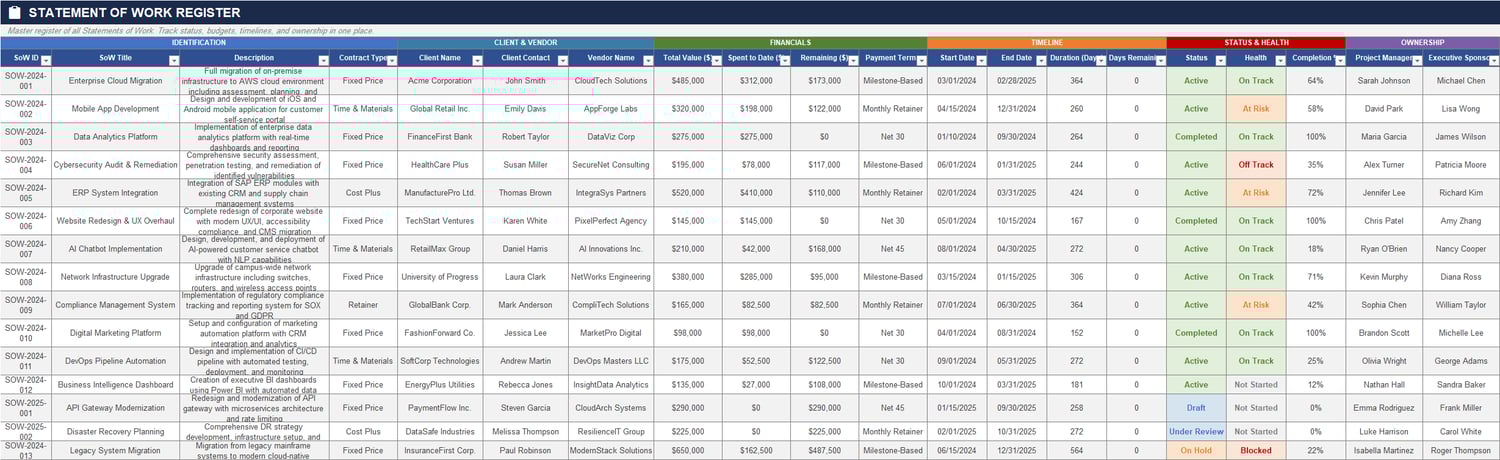
Task: Open the Vendor Name filter dropdown
Action: pos(646,59)
